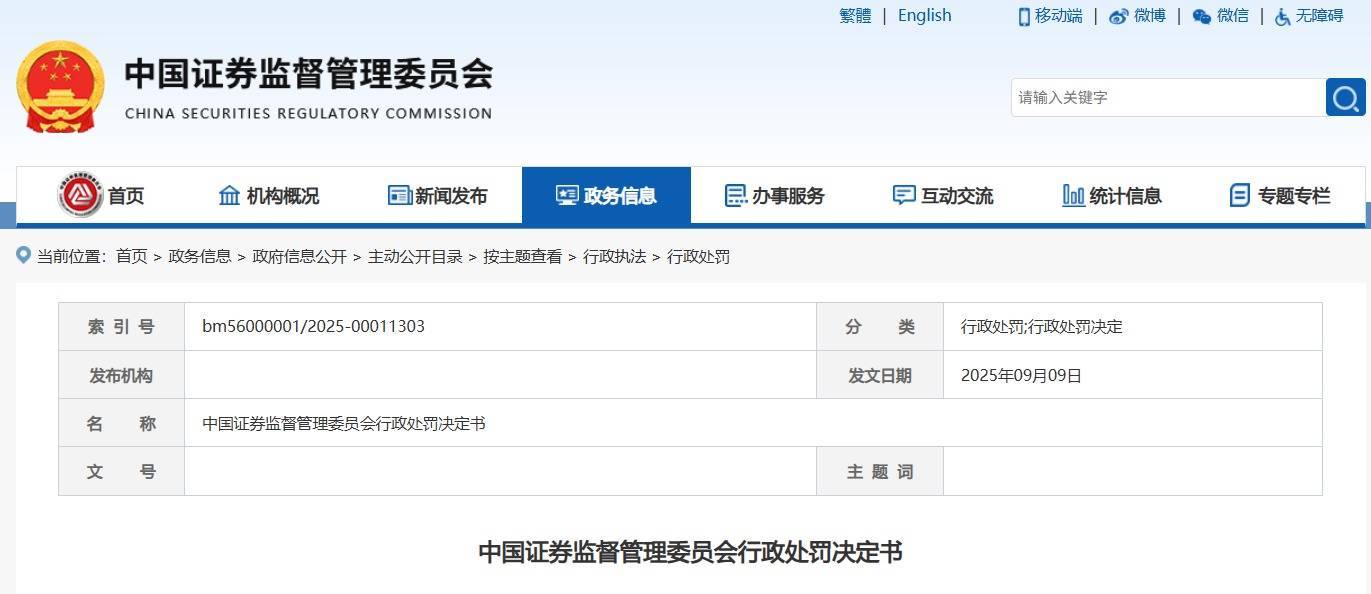Switch to 繁體 version
This screenshot has width=1371, height=594.
(x=855, y=16)
